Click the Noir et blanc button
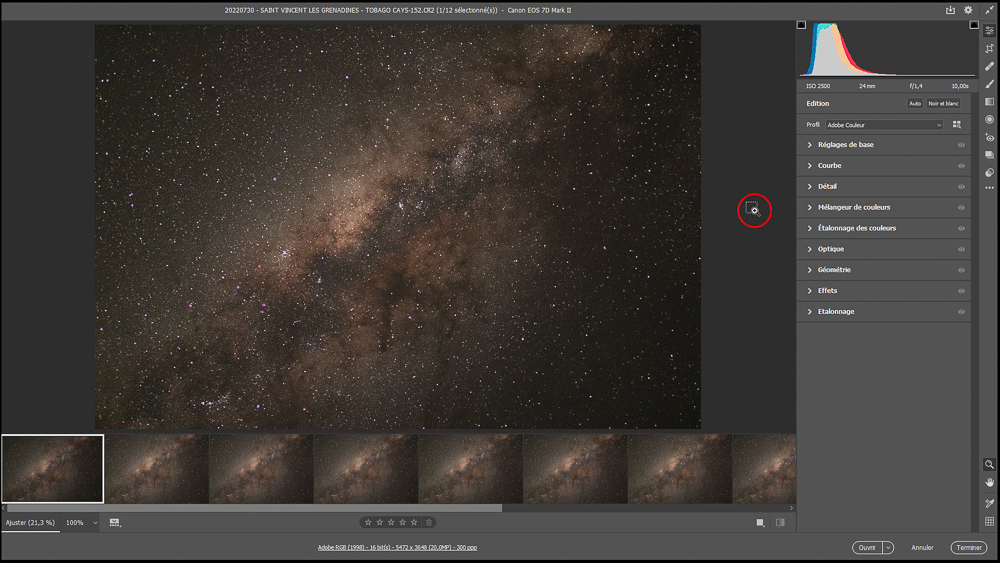Viewport: 1000px width, 563px height. click(x=943, y=103)
